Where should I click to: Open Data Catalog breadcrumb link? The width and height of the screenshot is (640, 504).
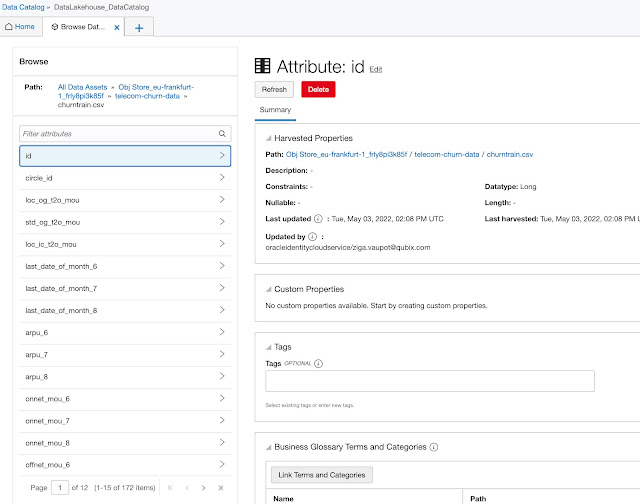(x=23, y=7)
